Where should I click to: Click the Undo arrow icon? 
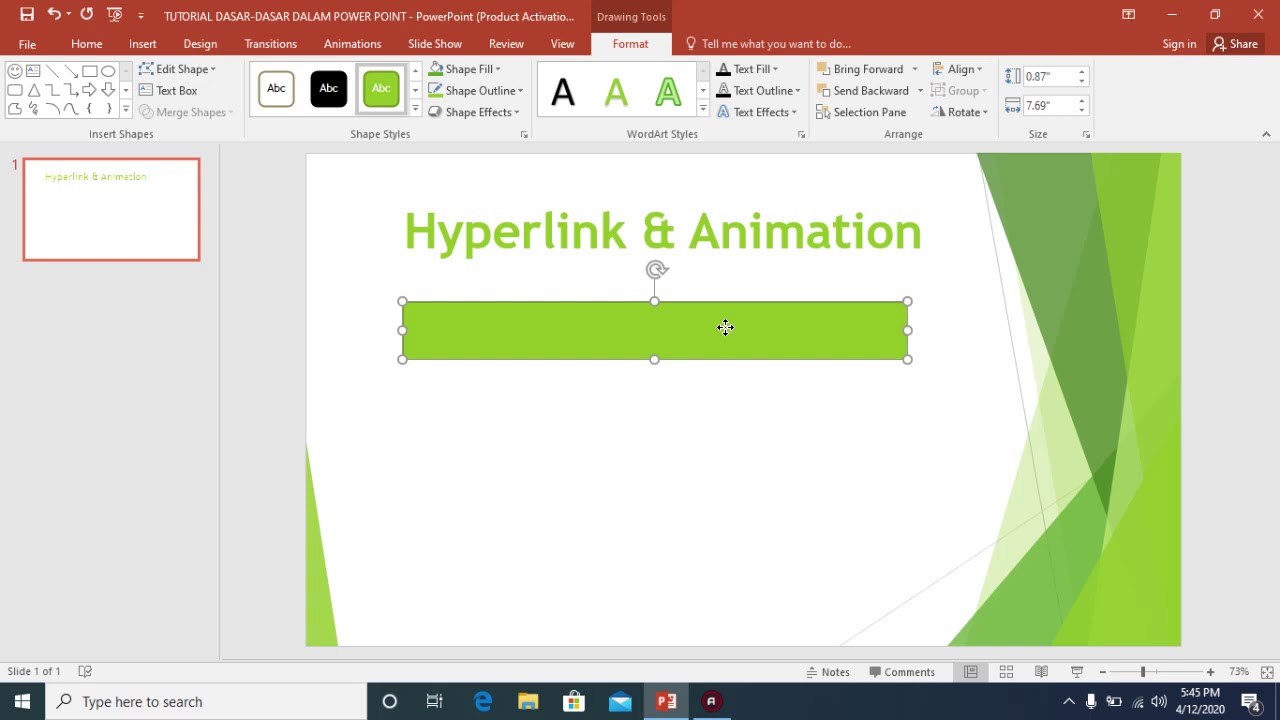click(54, 15)
